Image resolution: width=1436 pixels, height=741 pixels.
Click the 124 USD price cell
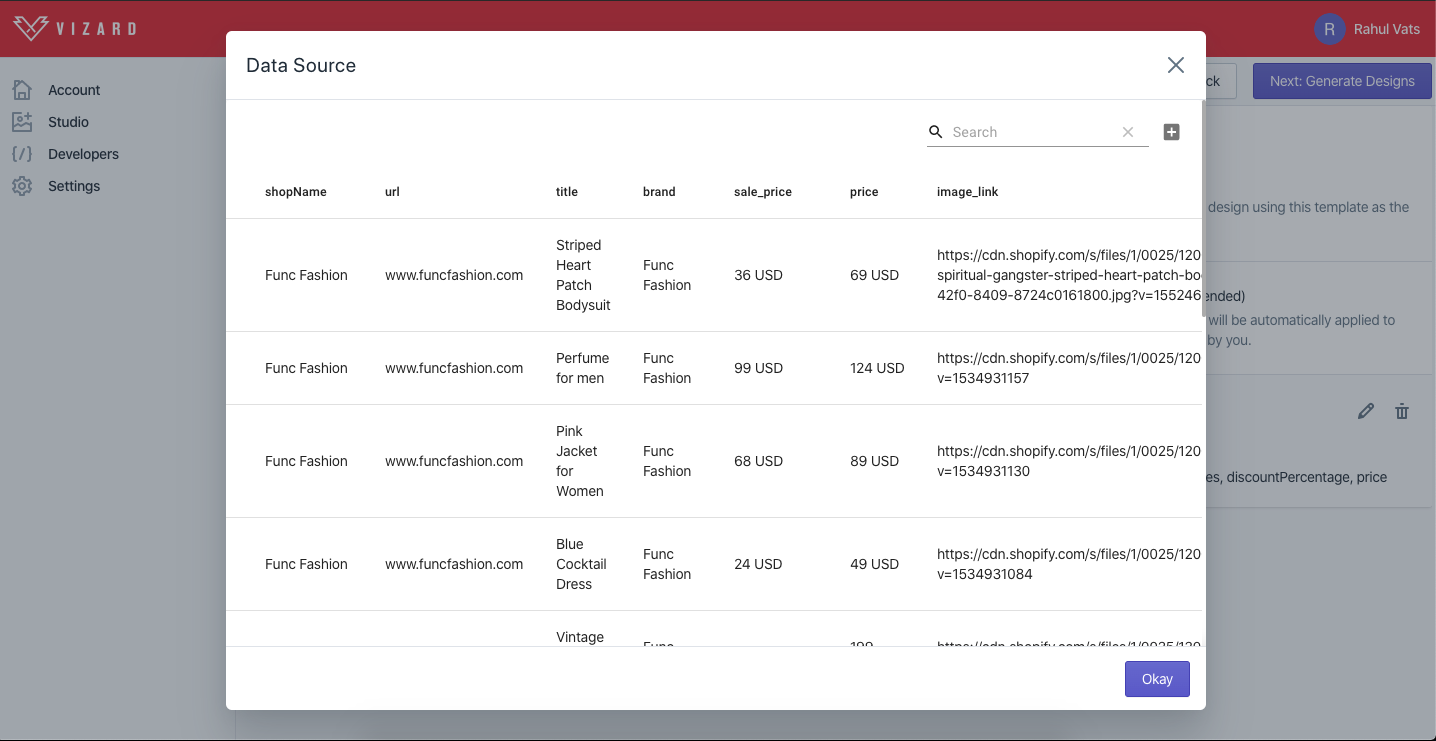coord(877,368)
